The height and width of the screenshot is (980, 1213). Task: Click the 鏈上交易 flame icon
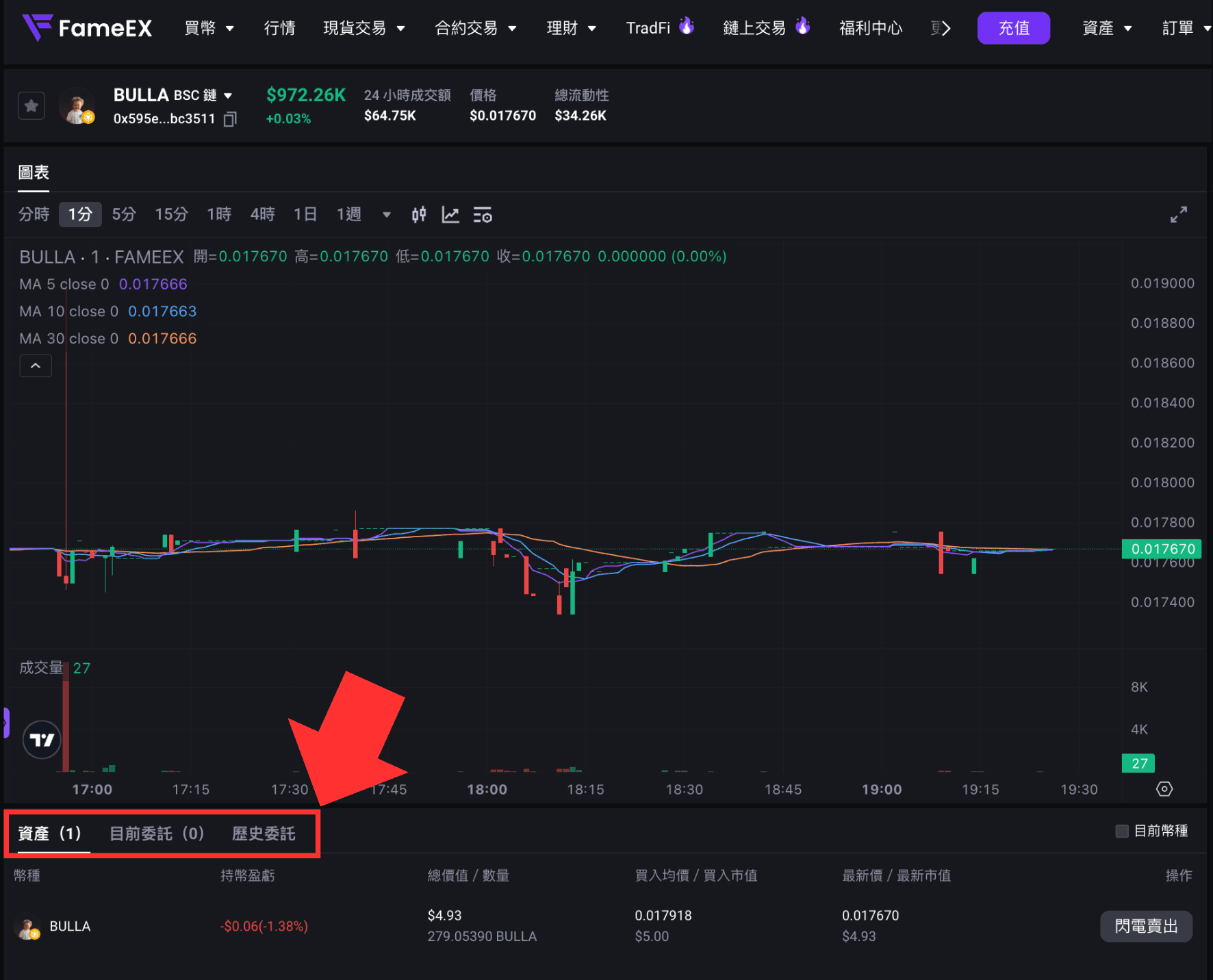click(803, 26)
